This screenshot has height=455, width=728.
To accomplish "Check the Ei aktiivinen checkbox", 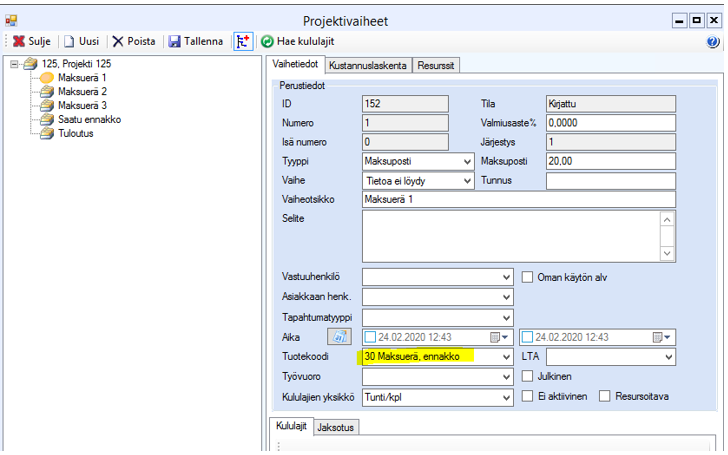I will coord(530,396).
